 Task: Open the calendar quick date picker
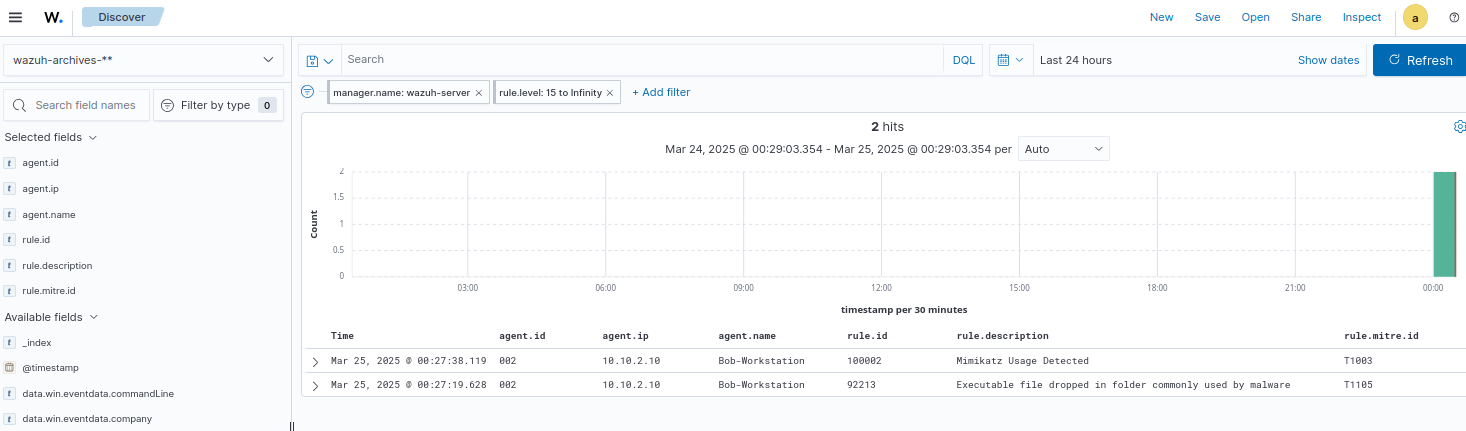(1009, 60)
